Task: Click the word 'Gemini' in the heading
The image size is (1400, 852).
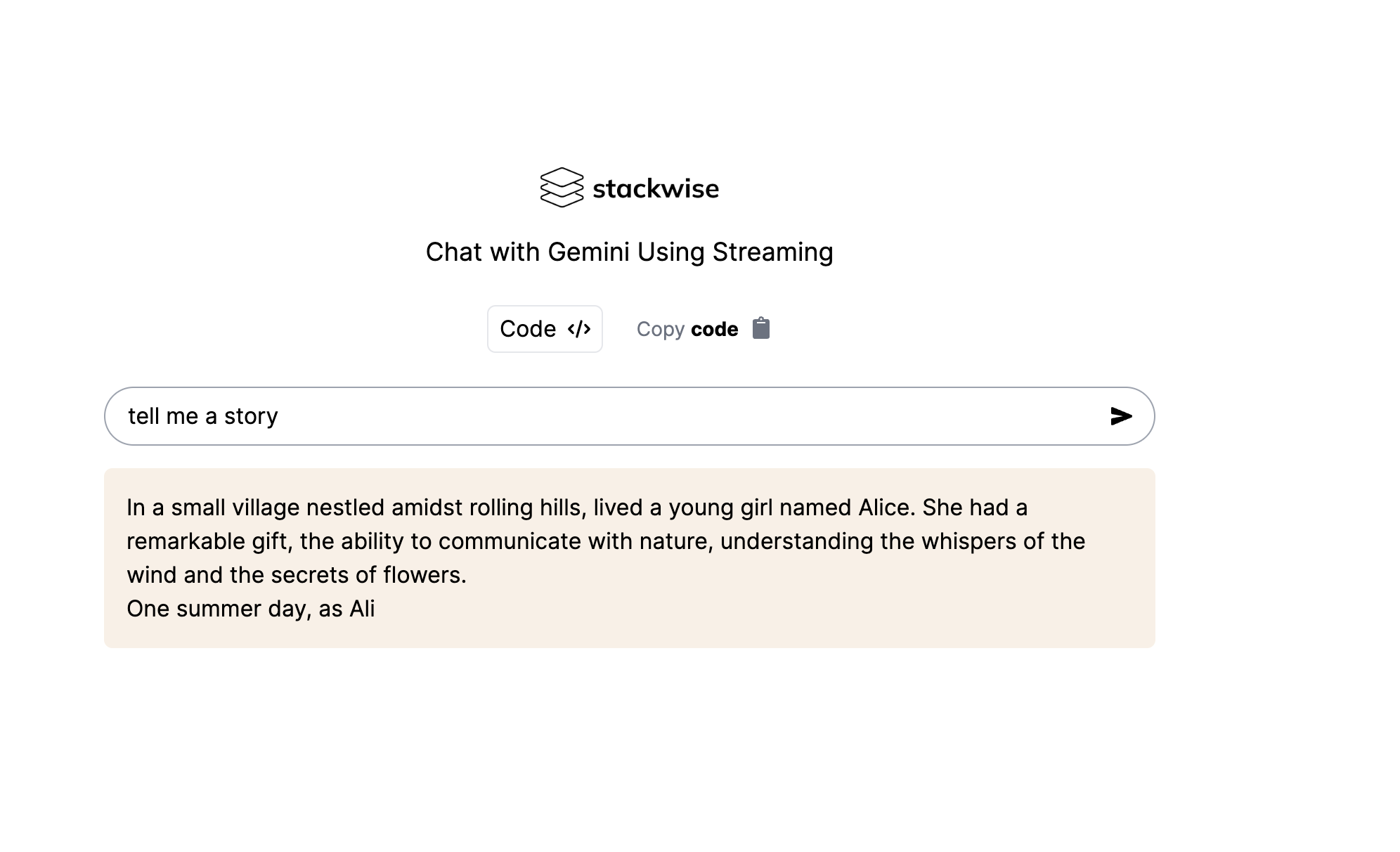Action: pos(588,252)
